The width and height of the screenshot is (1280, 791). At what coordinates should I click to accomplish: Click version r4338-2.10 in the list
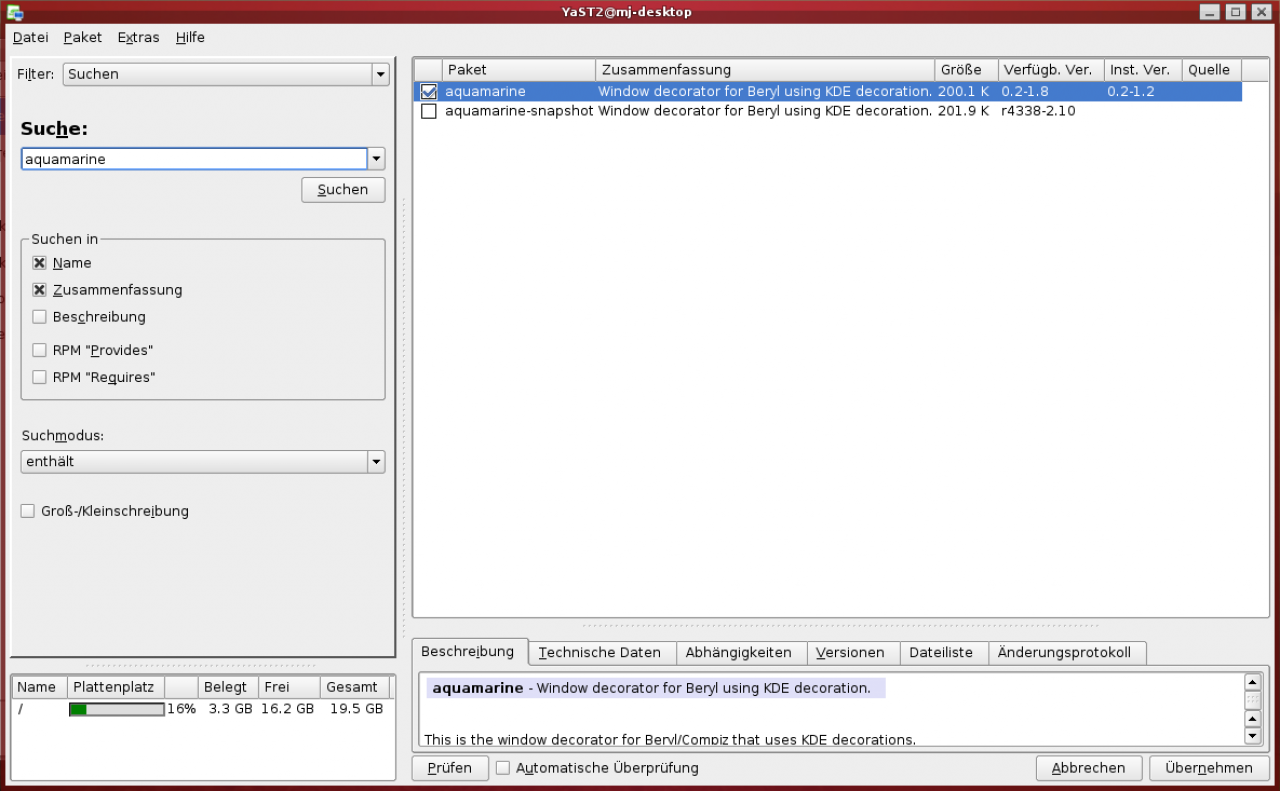pyautogui.click(x=1038, y=111)
